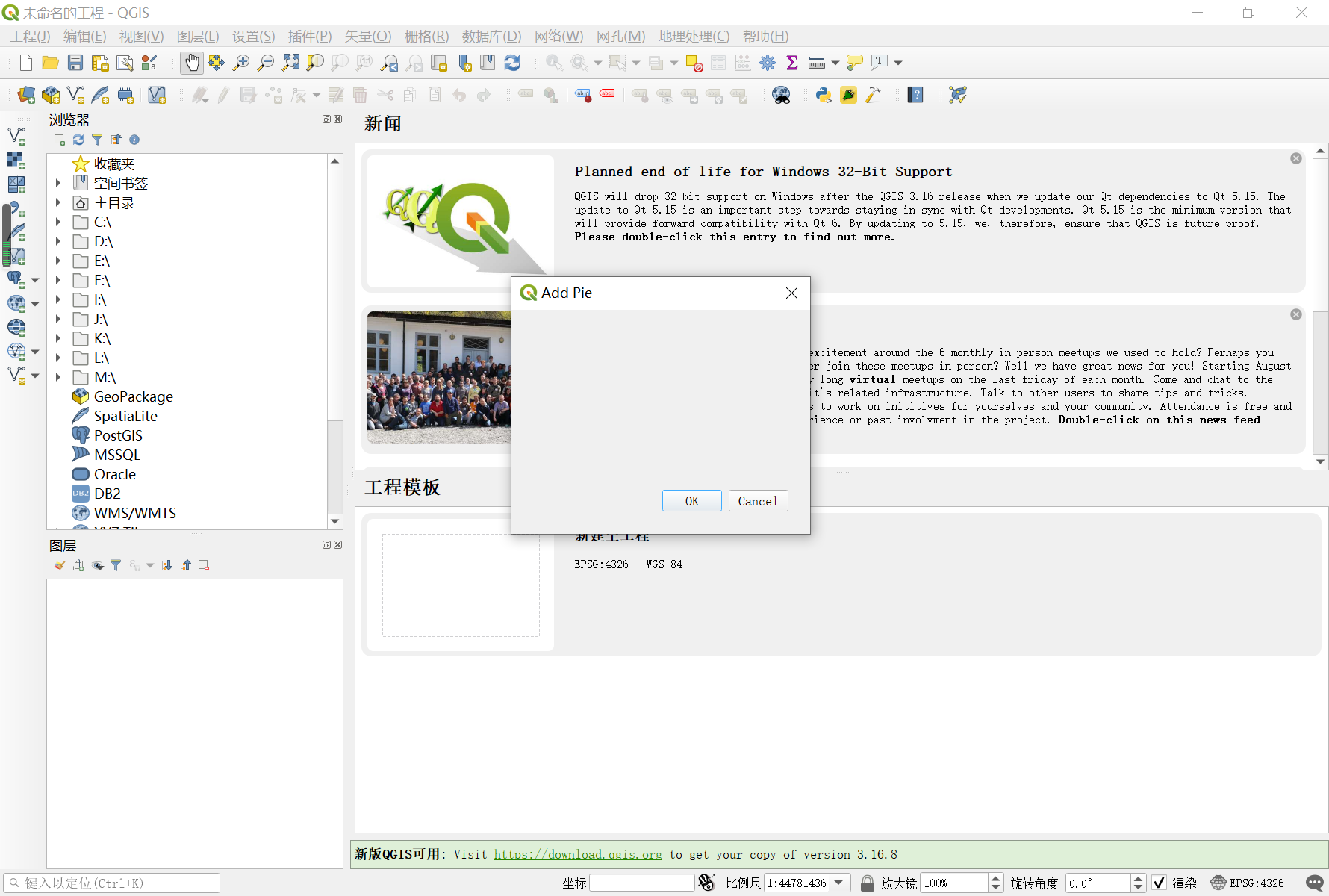This screenshot has height=896, width=1329.
Task: Select the Pan Map tool
Action: click(x=191, y=63)
